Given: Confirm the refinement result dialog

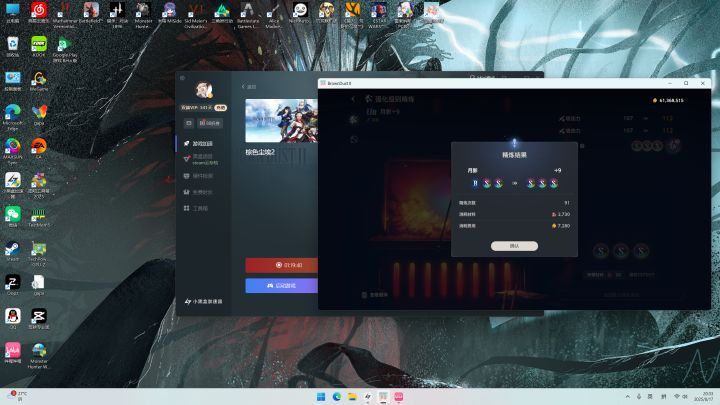Looking at the screenshot, I should pyautogui.click(x=514, y=246).
